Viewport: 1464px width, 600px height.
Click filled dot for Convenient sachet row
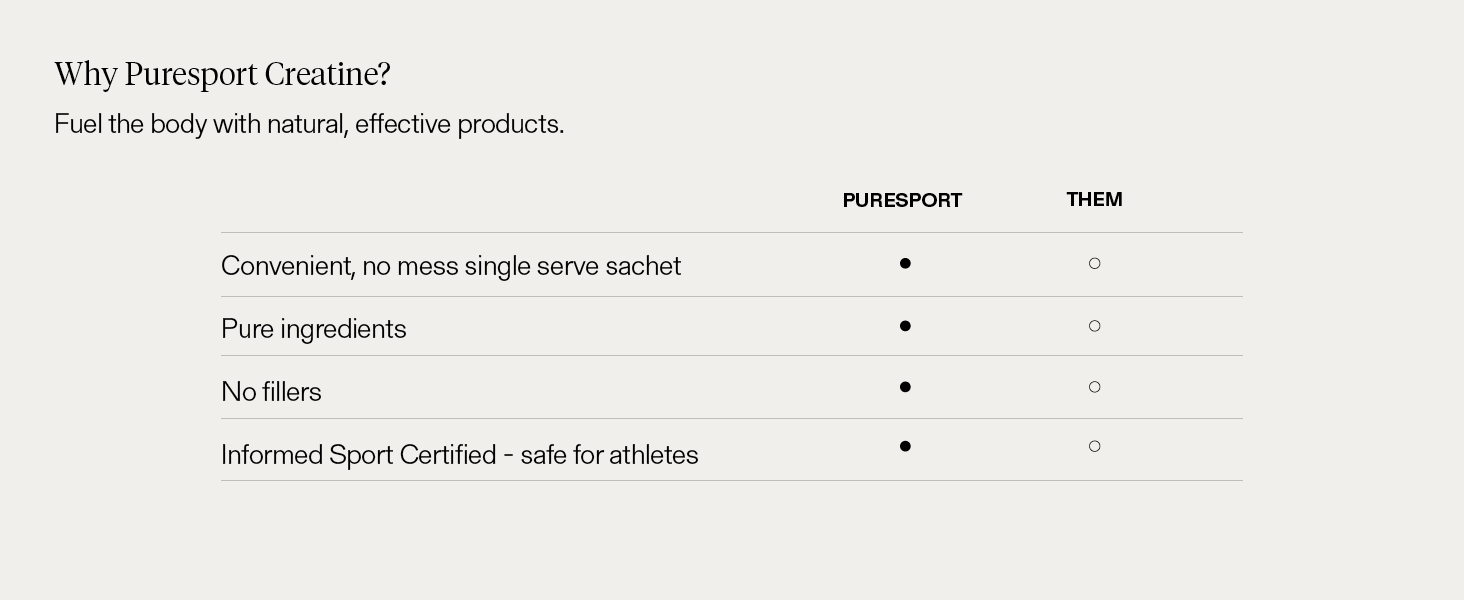pyautogui.click(x=905, y=264)
